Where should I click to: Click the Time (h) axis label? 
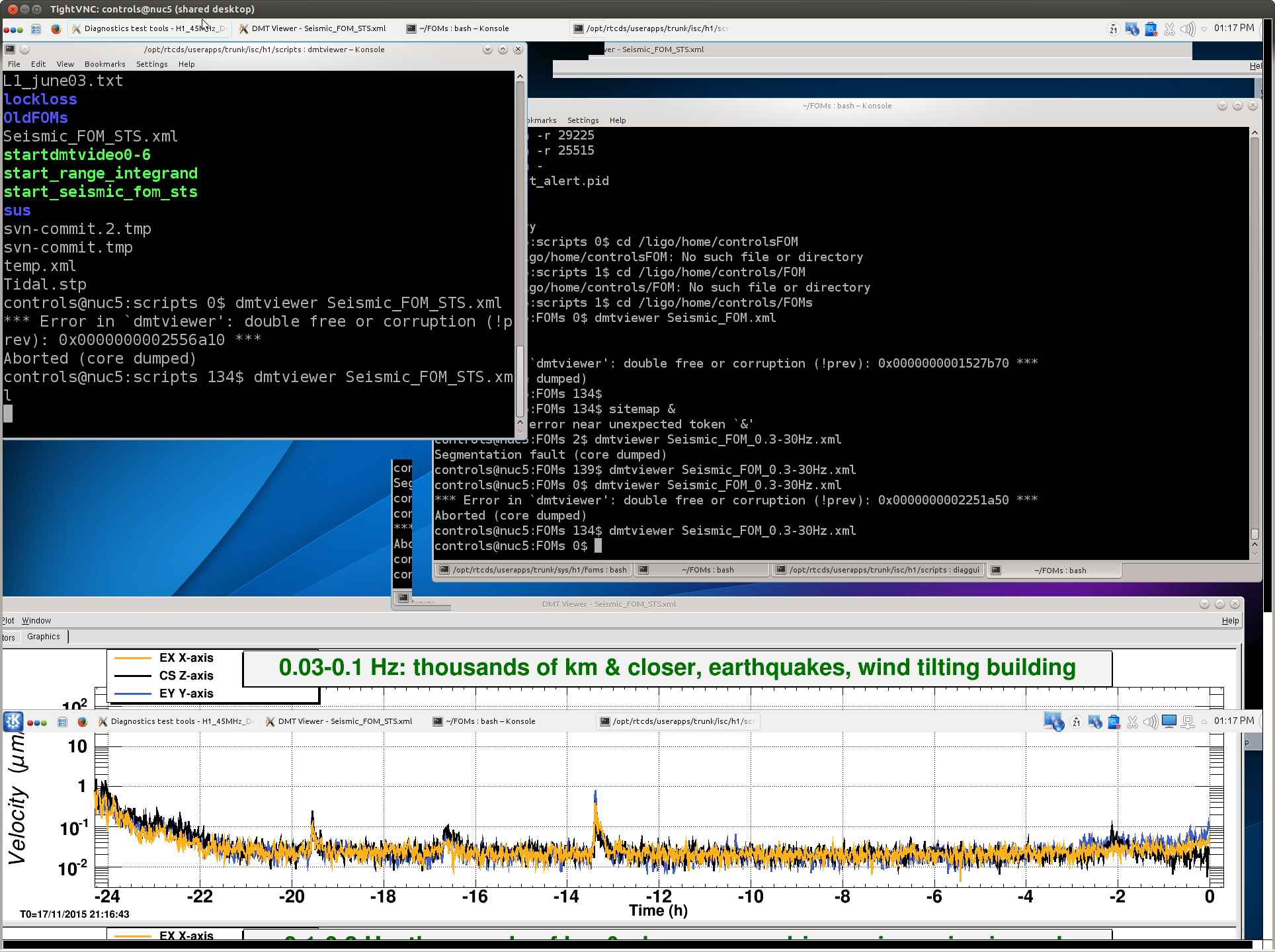tap(658, 910)
